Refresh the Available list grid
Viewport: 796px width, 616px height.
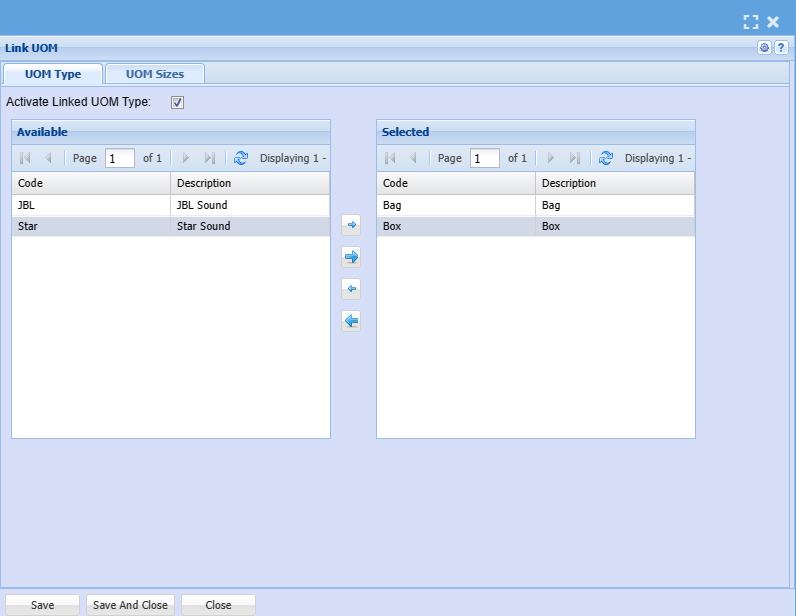pos(241,158)
